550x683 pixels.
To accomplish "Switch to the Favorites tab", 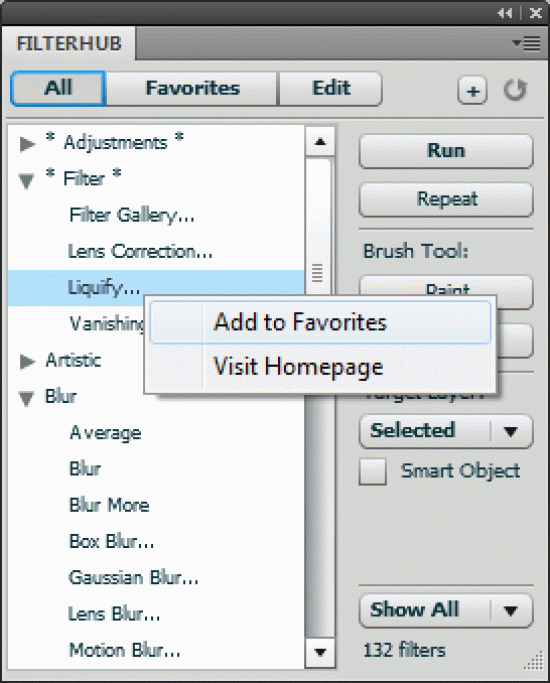I will click(192, 88).
